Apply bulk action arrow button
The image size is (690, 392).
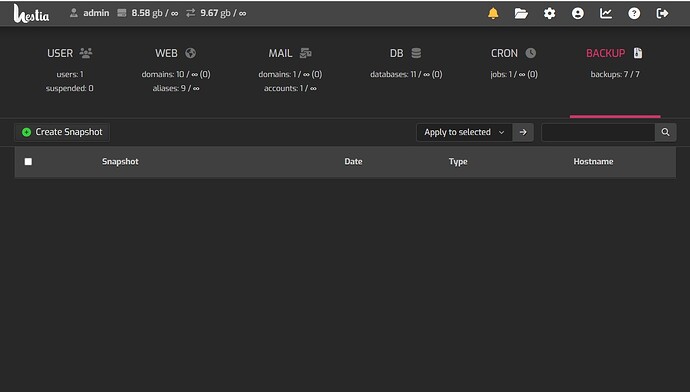tap(523, 132)
